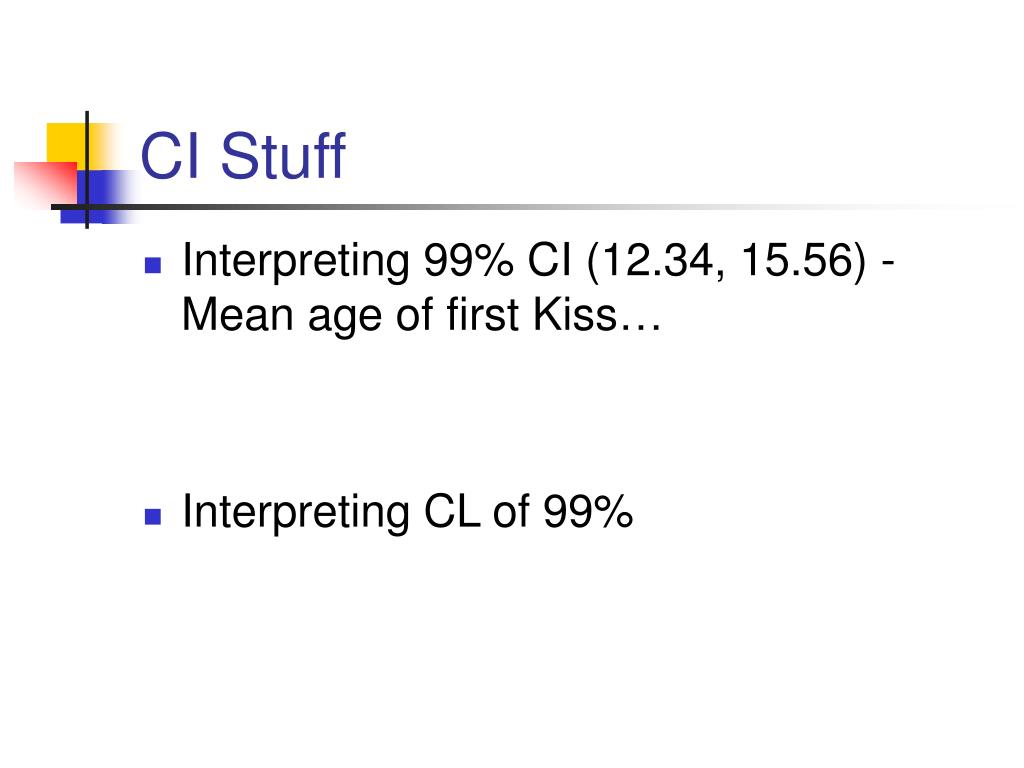Click the value "15.56)" in the interval
The width and height of the screenshot is (1024, 768).
(x=803, y=261)
